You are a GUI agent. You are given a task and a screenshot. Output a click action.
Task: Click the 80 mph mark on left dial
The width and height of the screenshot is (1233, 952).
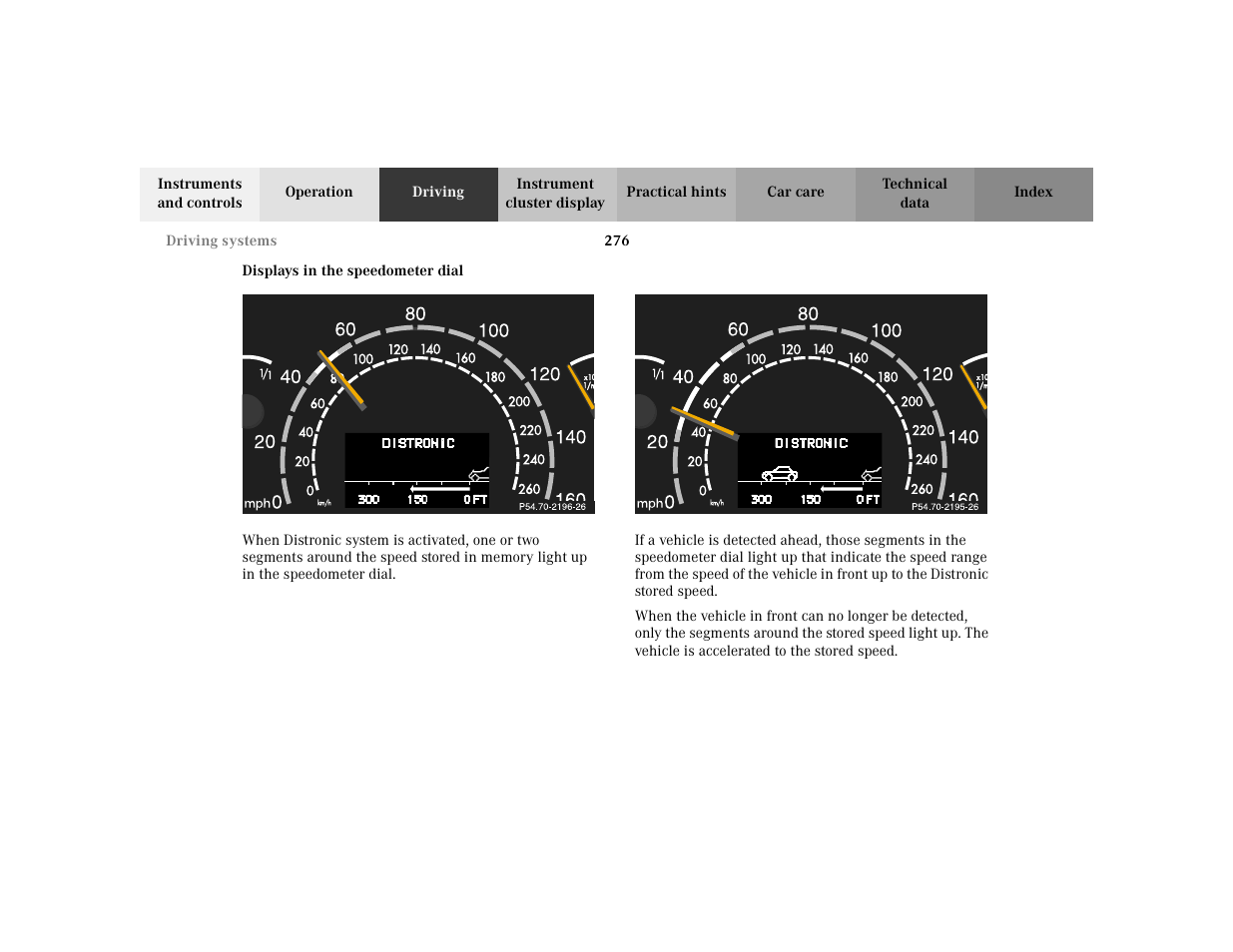tap(415, 314)
